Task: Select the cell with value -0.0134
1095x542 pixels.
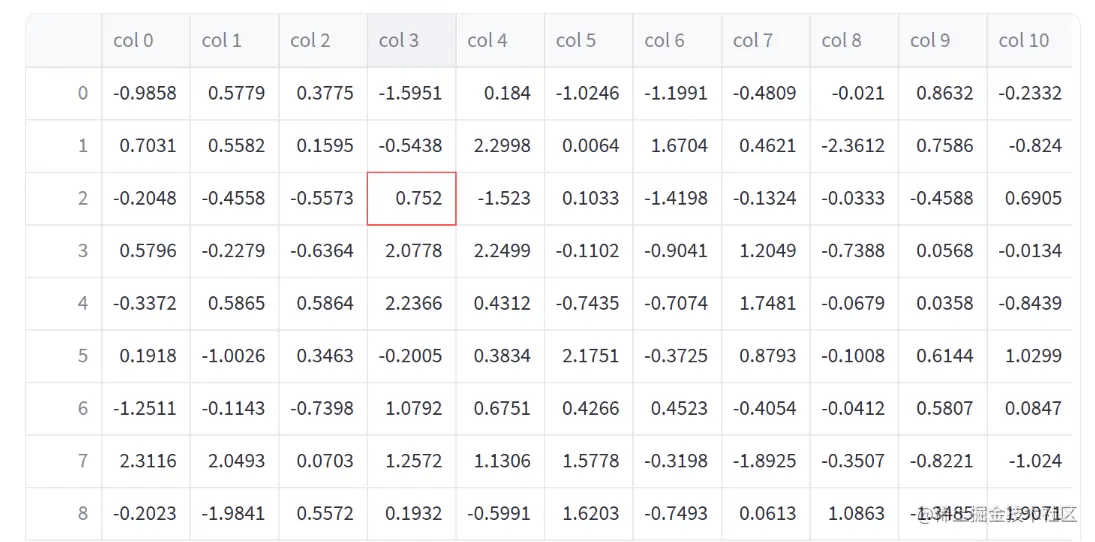Action: click(1030, 251)
